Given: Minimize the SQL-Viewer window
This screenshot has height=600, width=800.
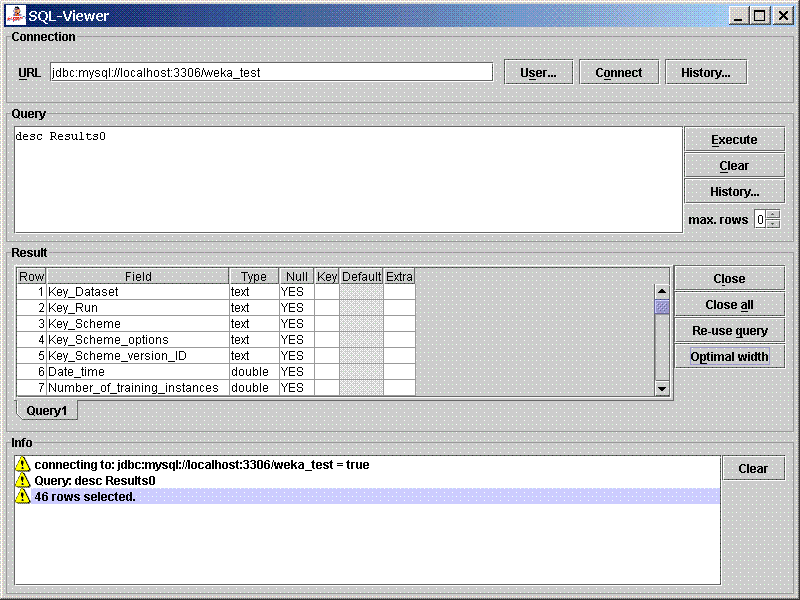Looking at the screenshot, I should tap(738, 16).
